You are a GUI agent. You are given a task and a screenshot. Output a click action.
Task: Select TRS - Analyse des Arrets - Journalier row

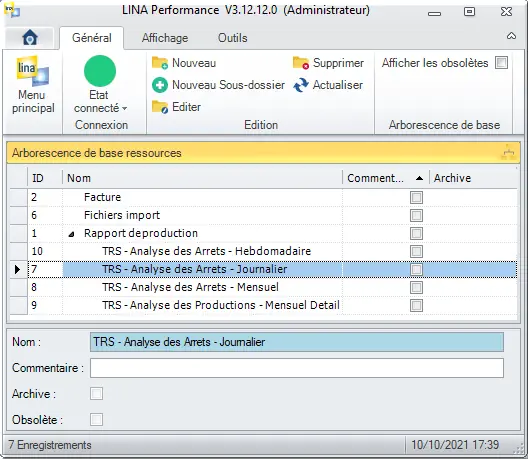tap(263, 269)
